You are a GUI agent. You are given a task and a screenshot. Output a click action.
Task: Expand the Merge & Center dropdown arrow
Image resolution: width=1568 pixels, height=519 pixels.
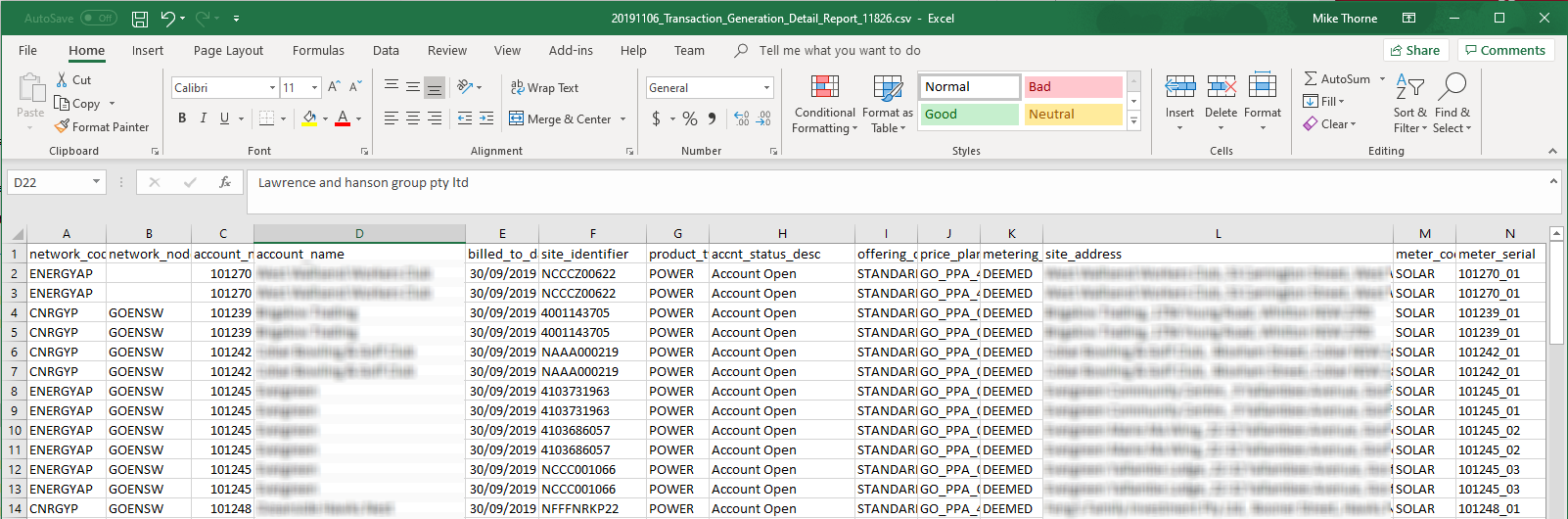point(623,119)
